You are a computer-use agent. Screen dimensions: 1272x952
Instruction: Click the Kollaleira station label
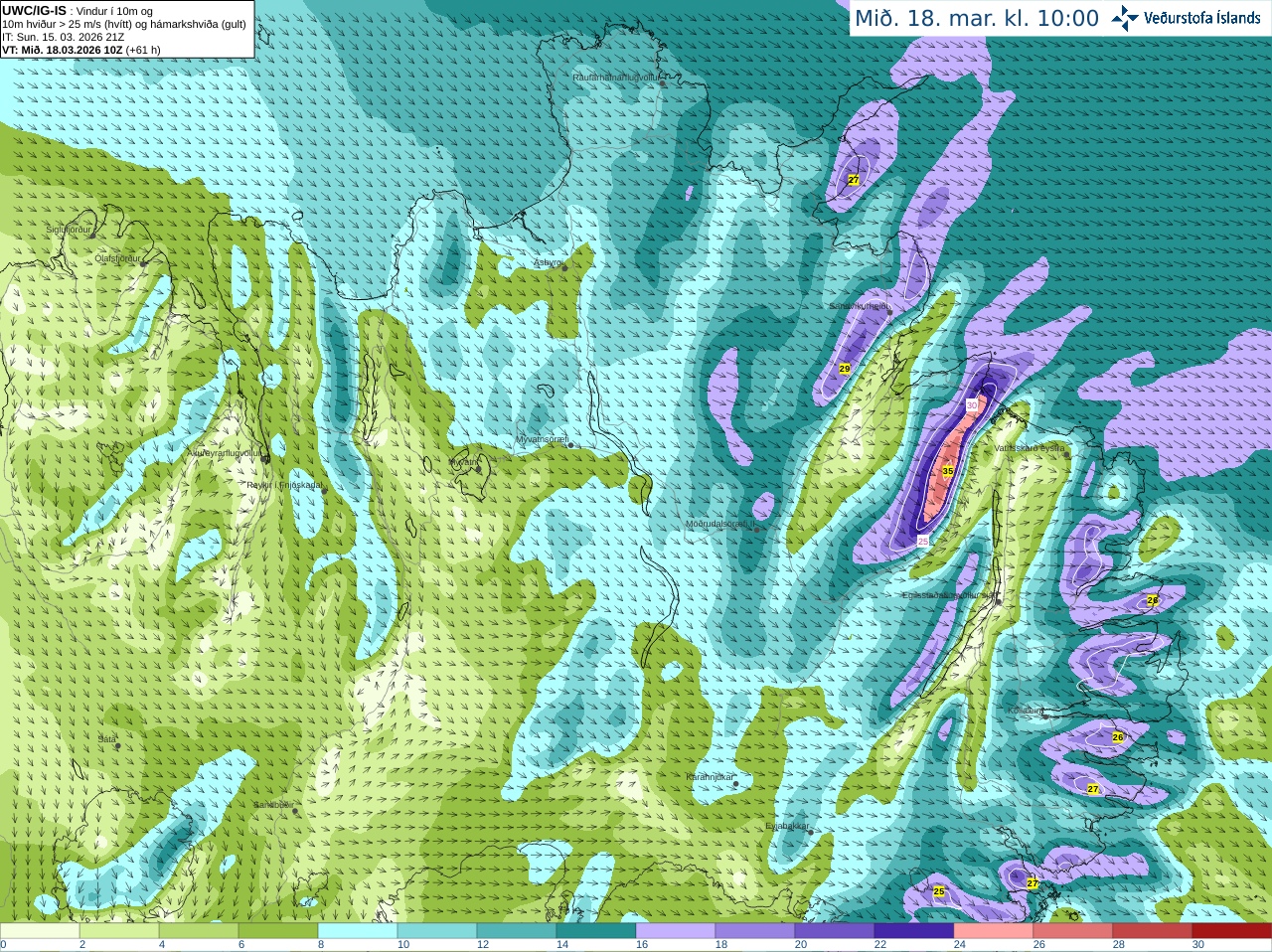tap(1026, 711)
